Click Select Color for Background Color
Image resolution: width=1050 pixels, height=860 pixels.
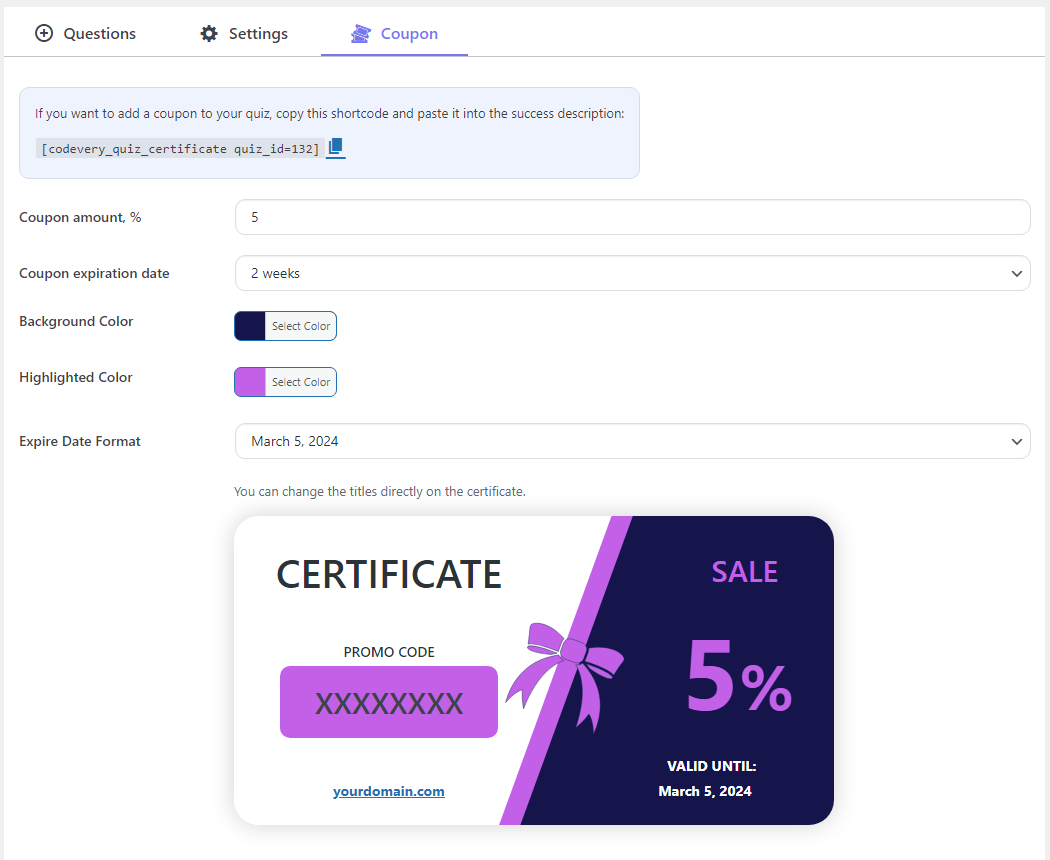click(x=302, y=325)
